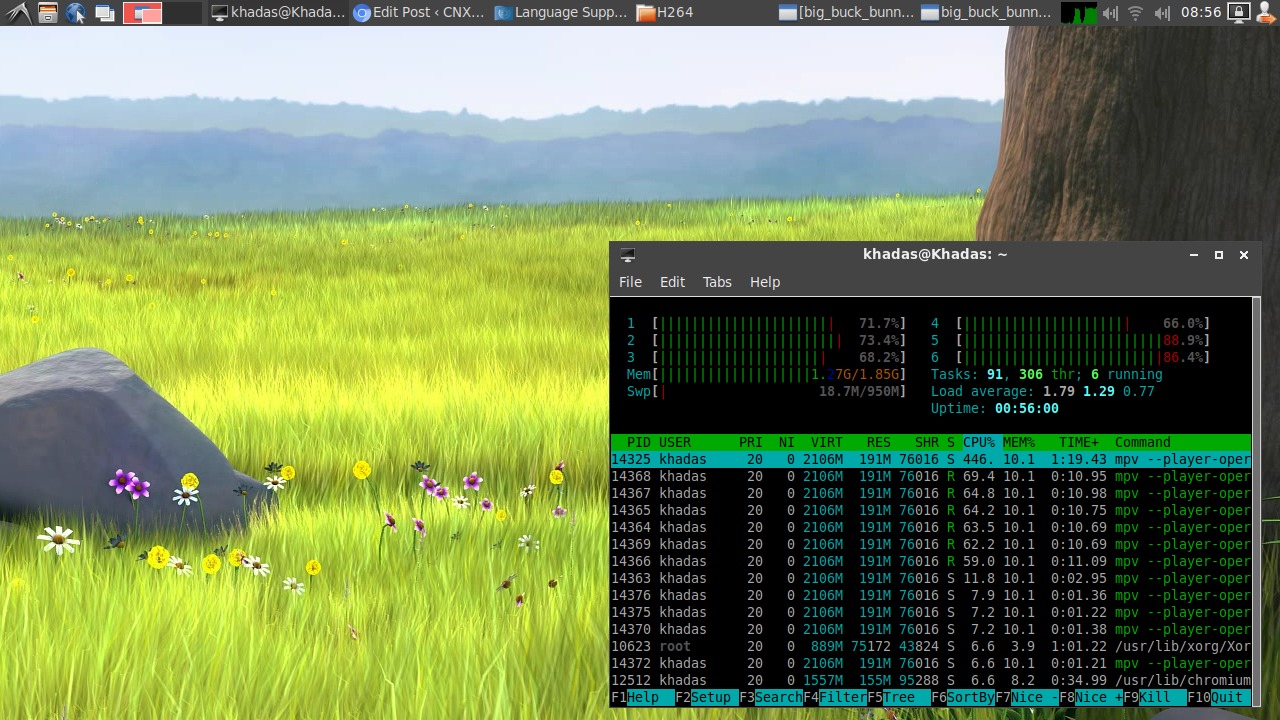Viewport: 1280px width, 720px height.
Task: Click the show desktop windows icon
Action: click(x=104, y=13)
